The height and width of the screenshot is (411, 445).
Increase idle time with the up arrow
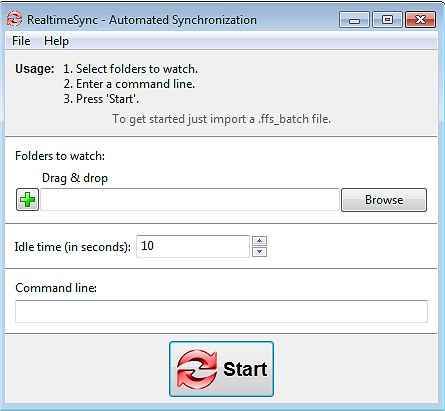(x=259, y=241)
